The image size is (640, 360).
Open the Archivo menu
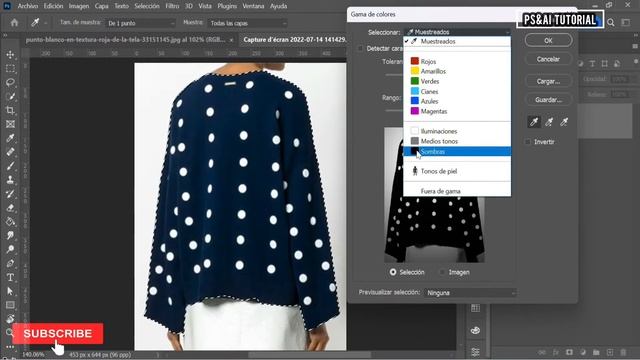click(x=28, y=6)
